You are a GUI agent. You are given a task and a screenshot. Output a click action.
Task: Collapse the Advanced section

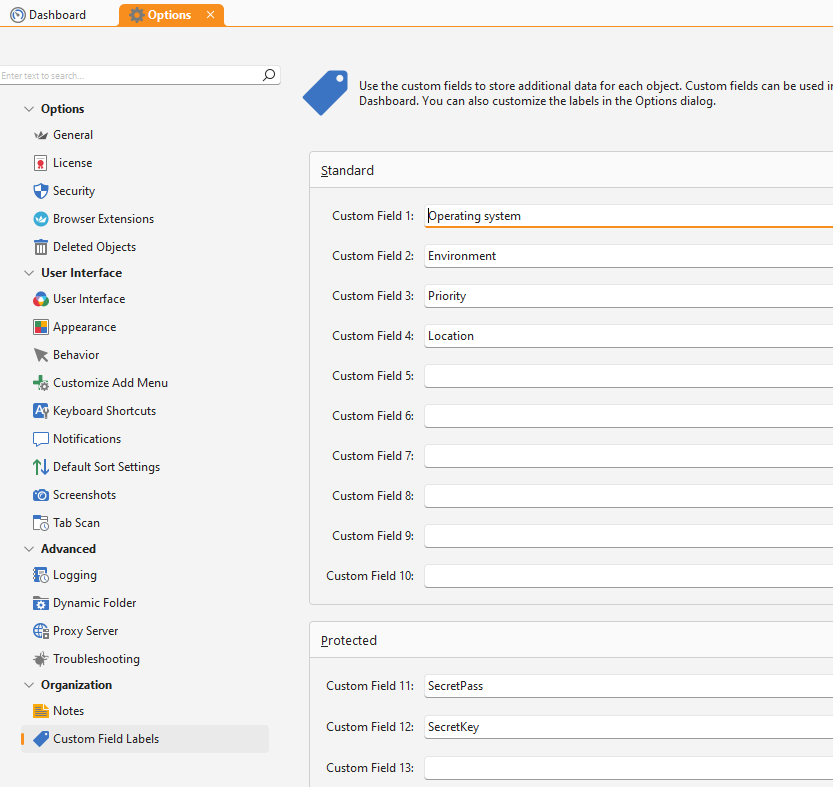coord(28,549)
